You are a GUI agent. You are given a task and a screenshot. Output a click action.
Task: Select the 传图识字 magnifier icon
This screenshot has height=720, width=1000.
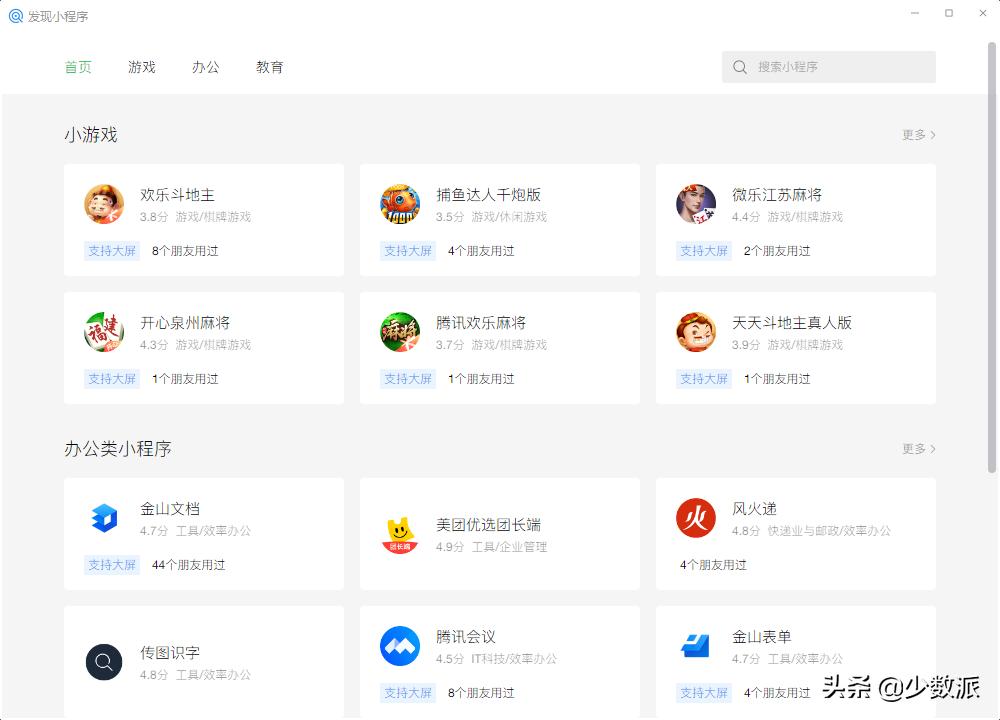[x=104, y=662]
